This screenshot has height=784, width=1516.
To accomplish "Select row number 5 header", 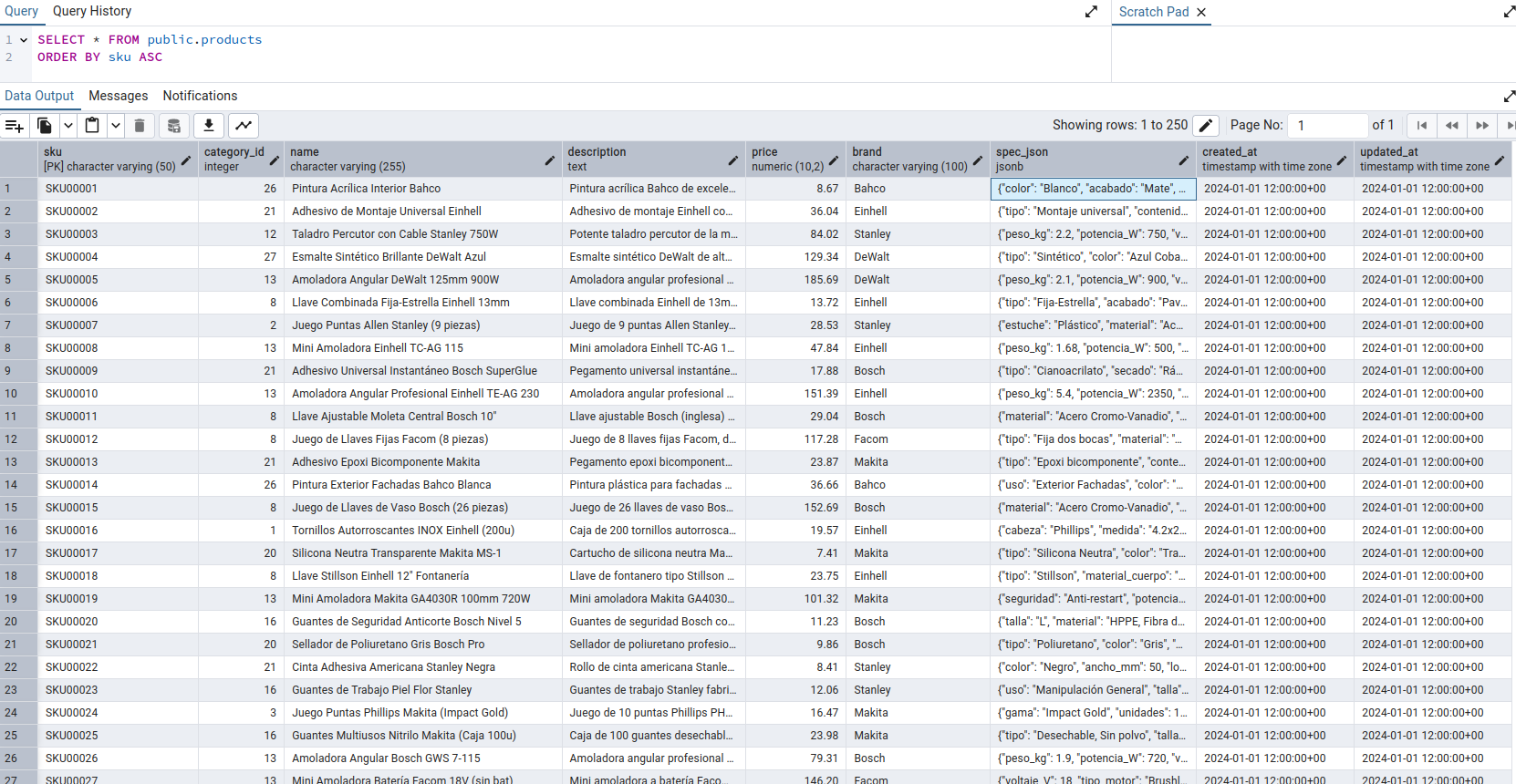I will (19, 280).
